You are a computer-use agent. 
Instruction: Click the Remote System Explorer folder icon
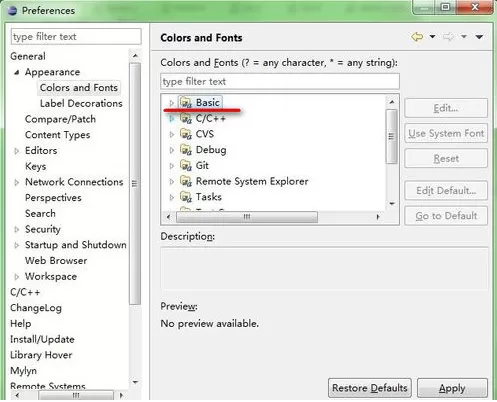186,181
